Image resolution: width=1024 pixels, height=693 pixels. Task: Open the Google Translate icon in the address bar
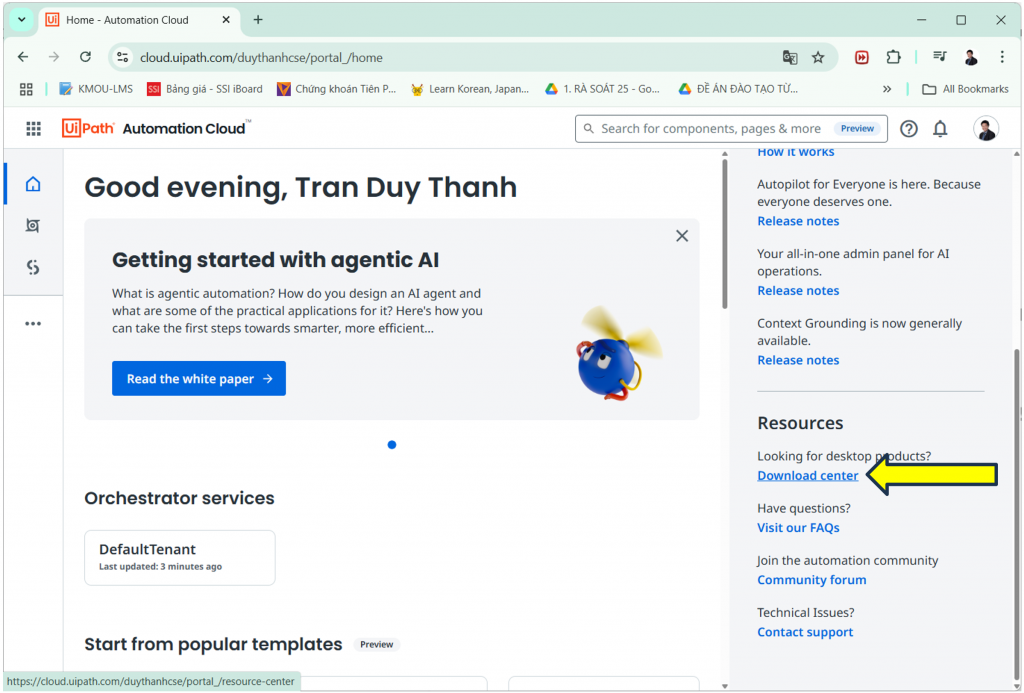(790, 57)
